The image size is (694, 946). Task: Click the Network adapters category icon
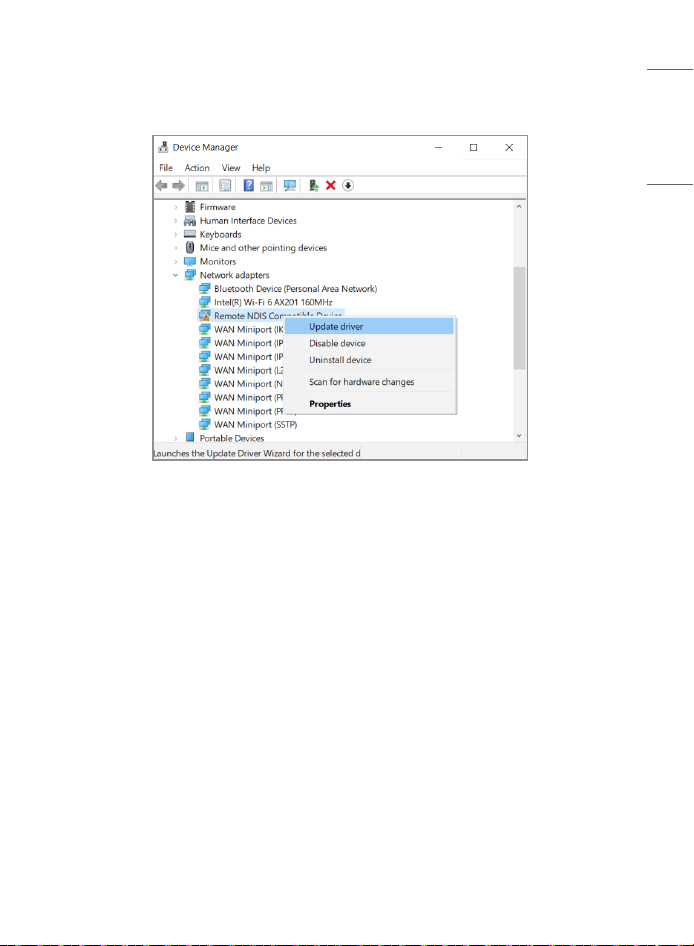(190, 275)
